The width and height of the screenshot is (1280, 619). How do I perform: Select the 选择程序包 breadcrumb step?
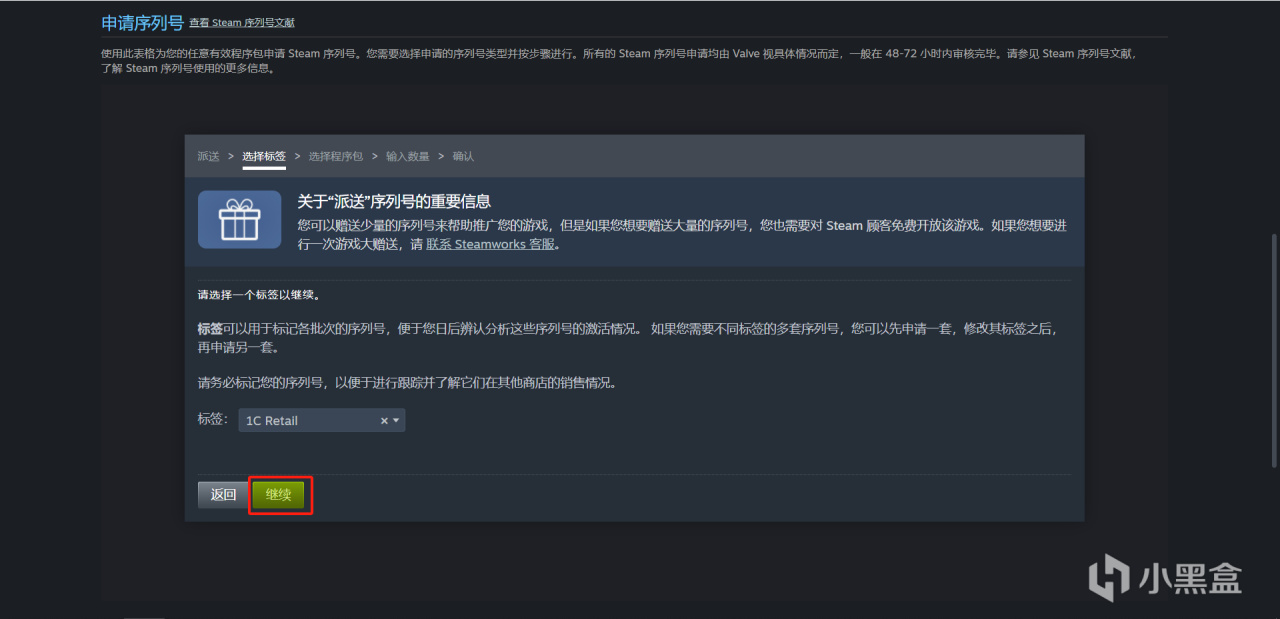336,156
